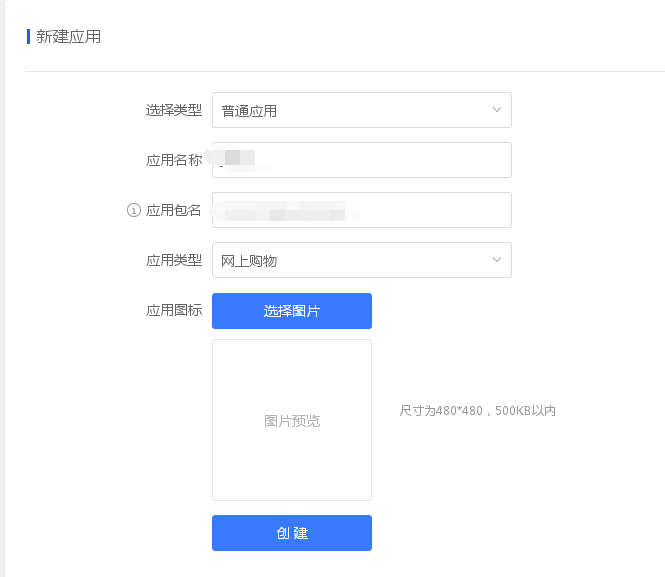Click the 新建应用 page heading
The image size is (665, 577).
coord(68,36)
